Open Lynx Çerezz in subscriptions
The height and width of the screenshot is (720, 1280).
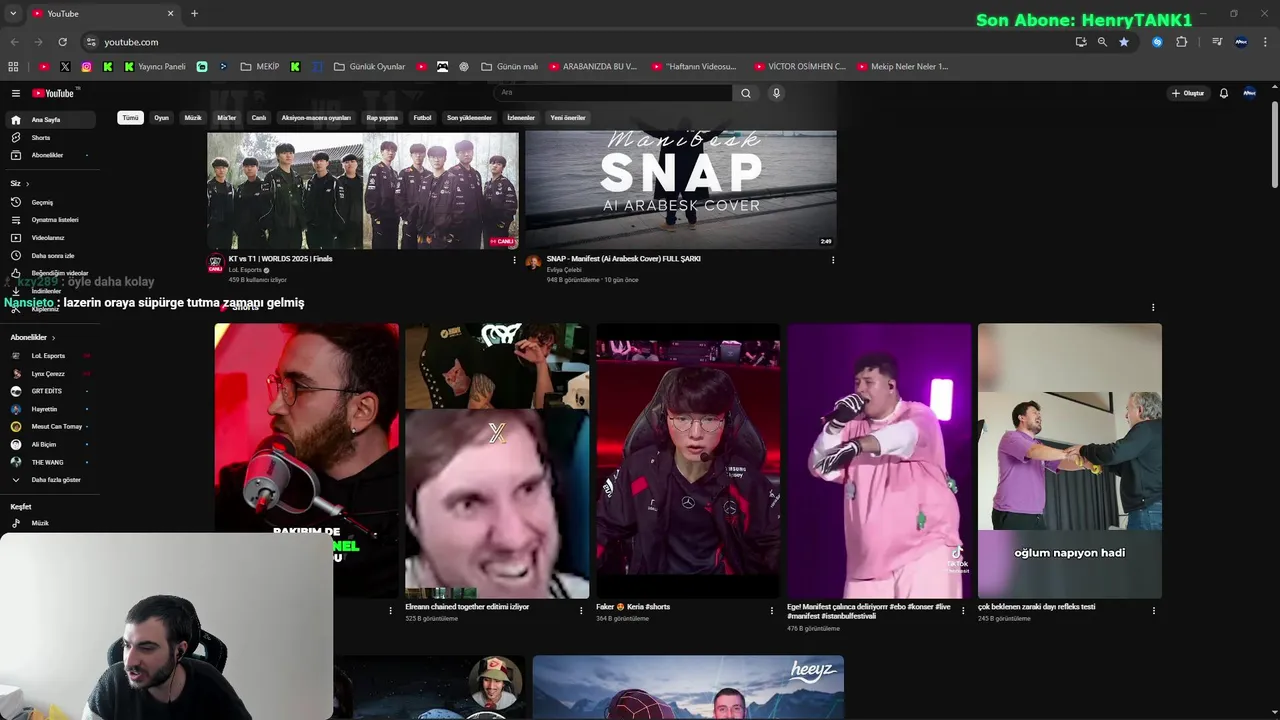(x=50, y=374)
